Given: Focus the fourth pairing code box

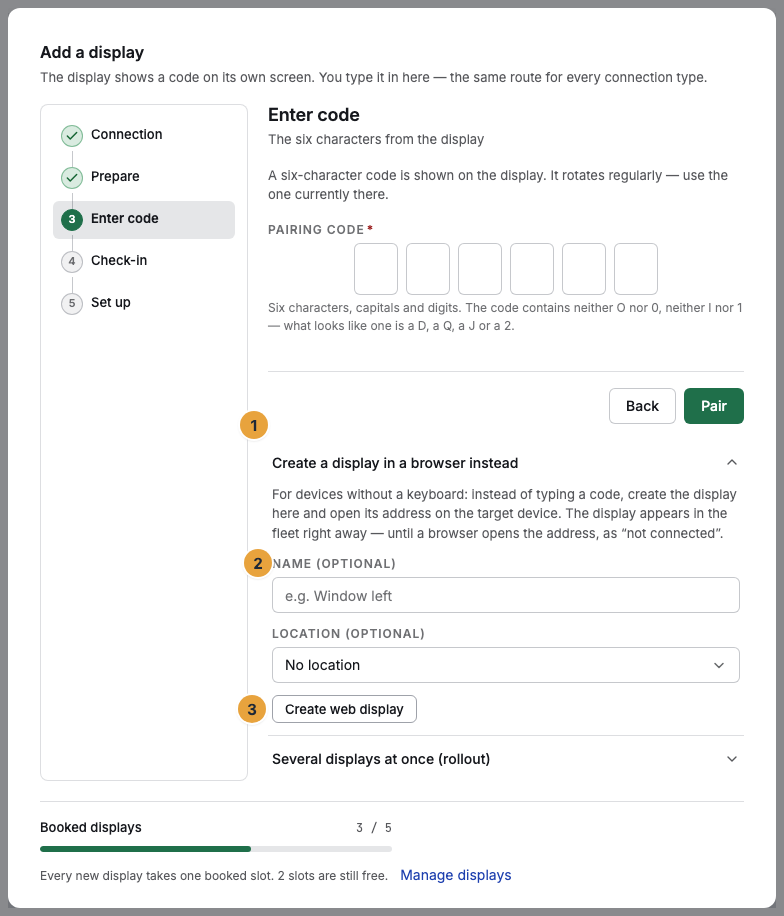Looking at the screenshot, I should [x=532, y=269].
